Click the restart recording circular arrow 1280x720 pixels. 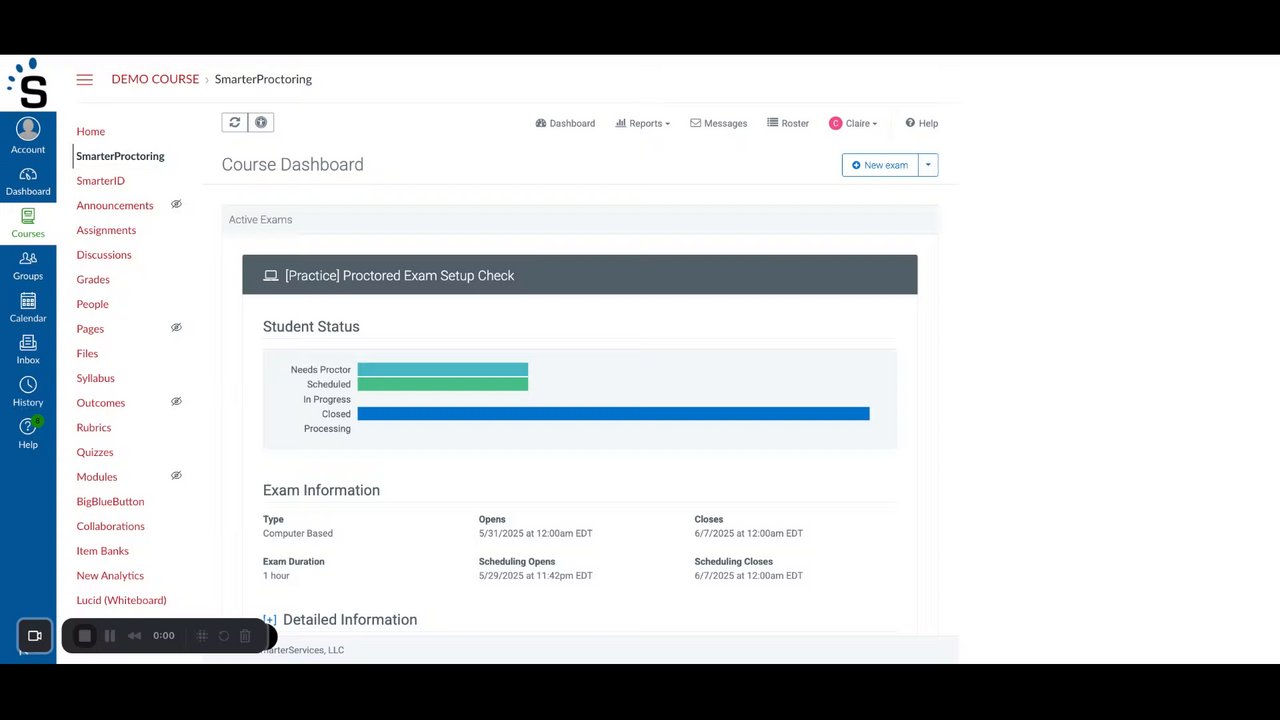[223, 636]
